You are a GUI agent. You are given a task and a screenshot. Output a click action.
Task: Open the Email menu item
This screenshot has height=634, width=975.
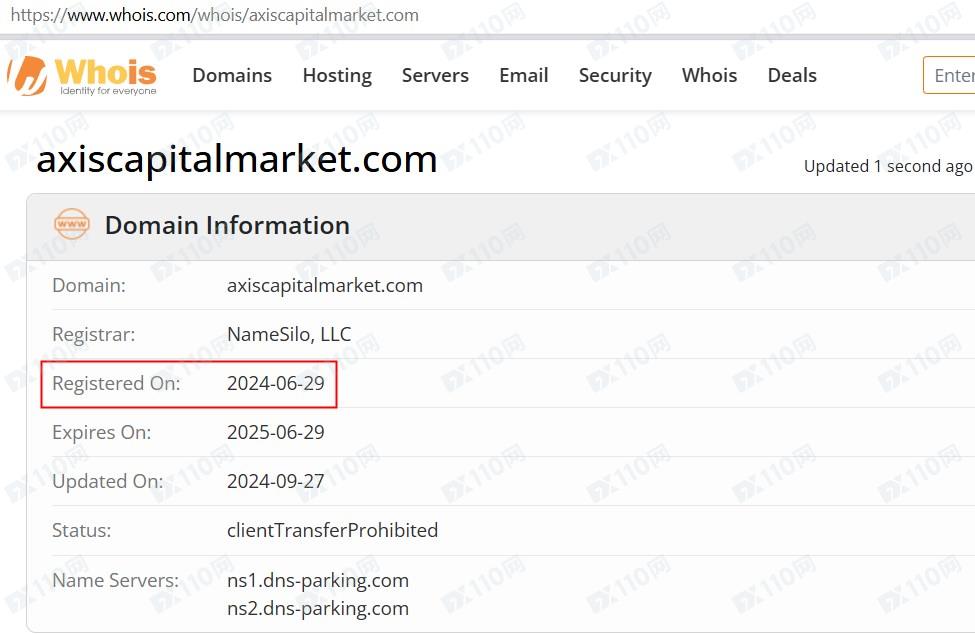[524, 76]
